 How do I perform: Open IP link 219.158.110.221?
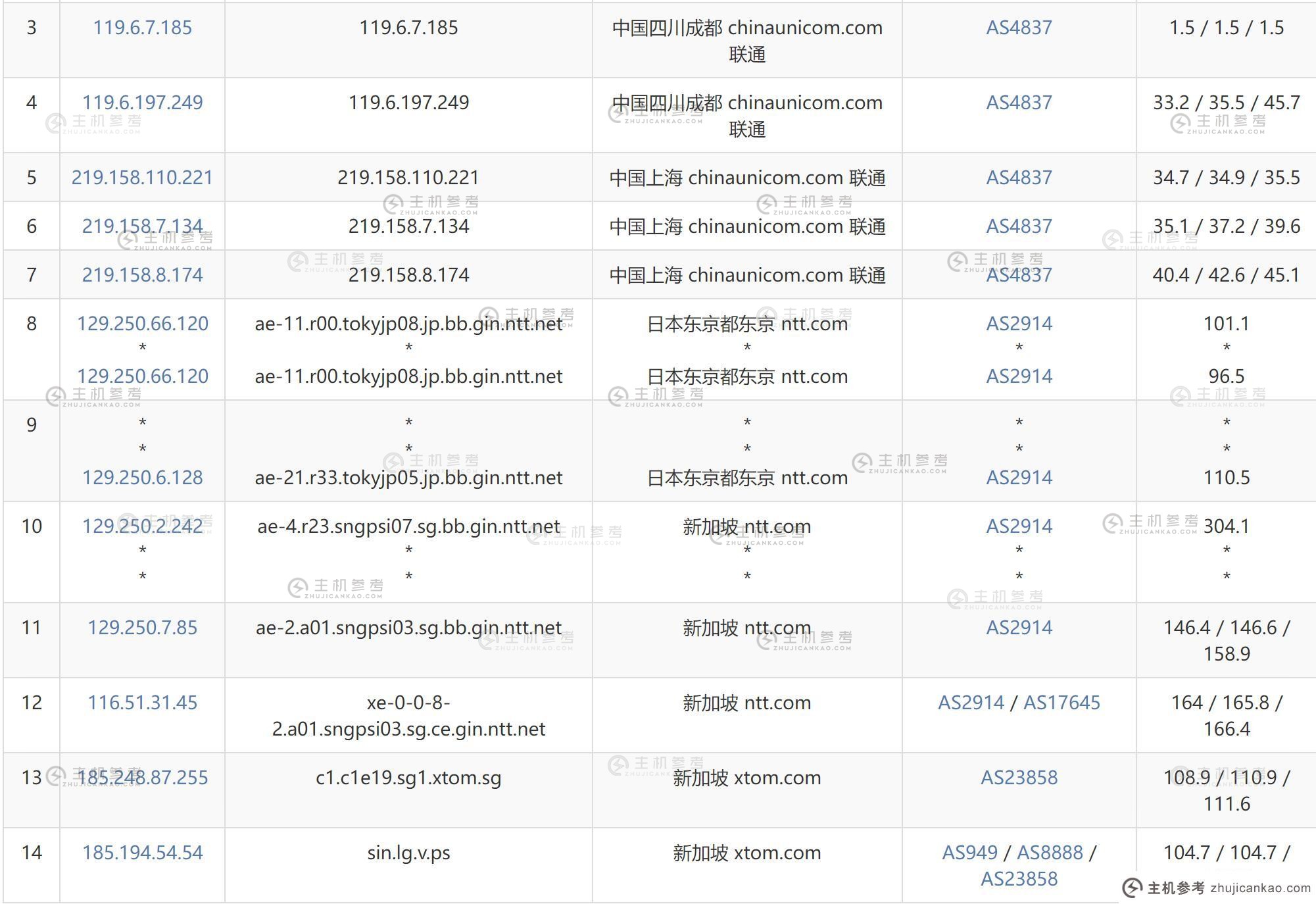[142, 178]
